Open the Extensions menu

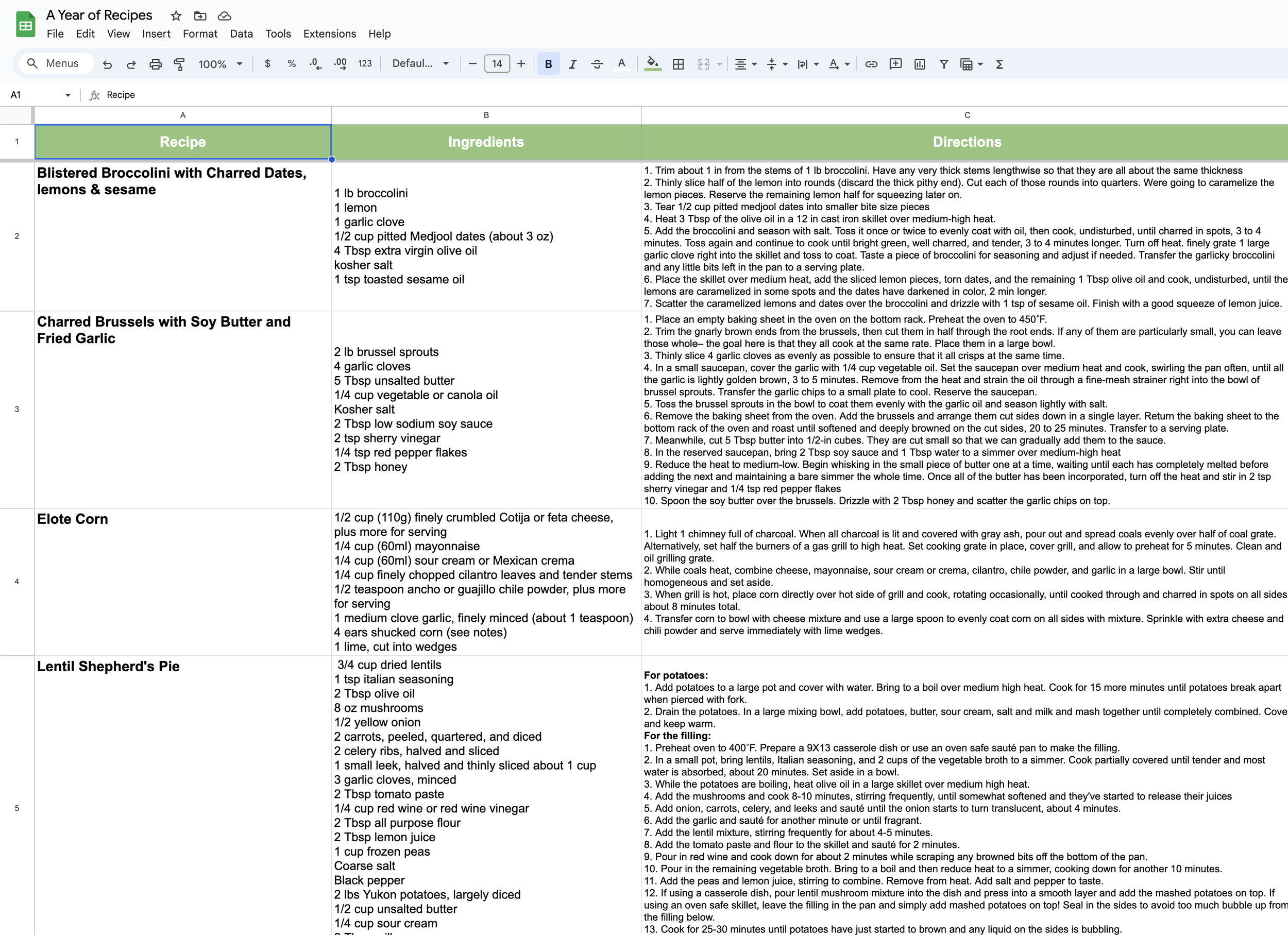329,33
